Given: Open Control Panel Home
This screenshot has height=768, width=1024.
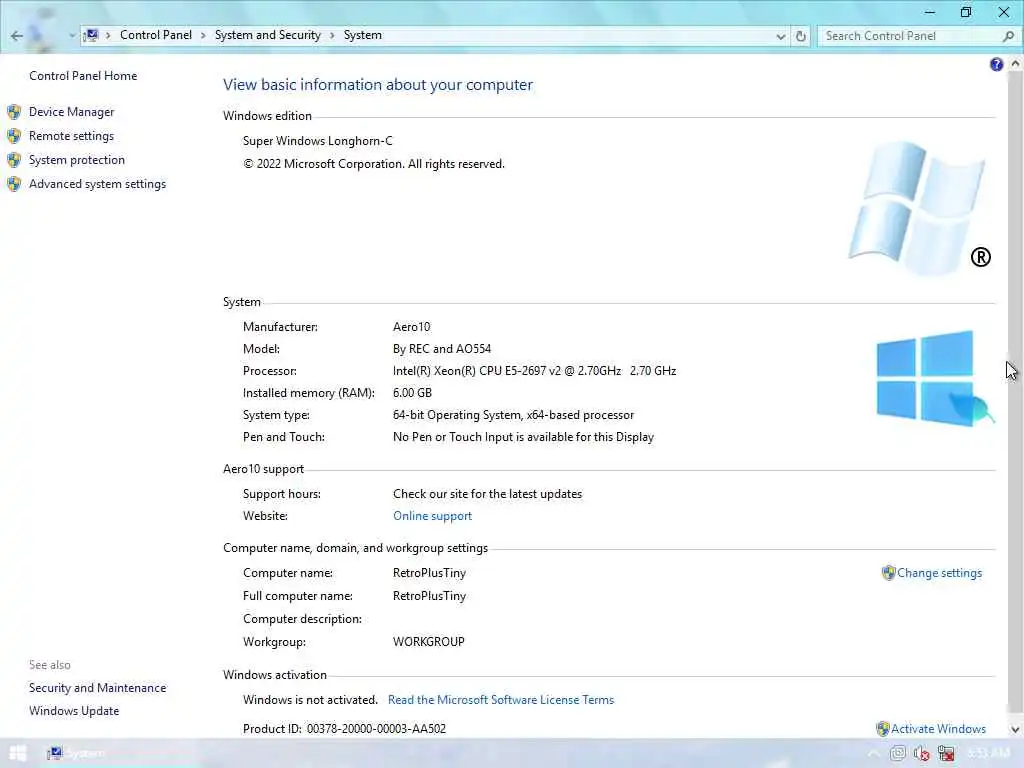Looking at the screenshot, I should pos(83,76).
